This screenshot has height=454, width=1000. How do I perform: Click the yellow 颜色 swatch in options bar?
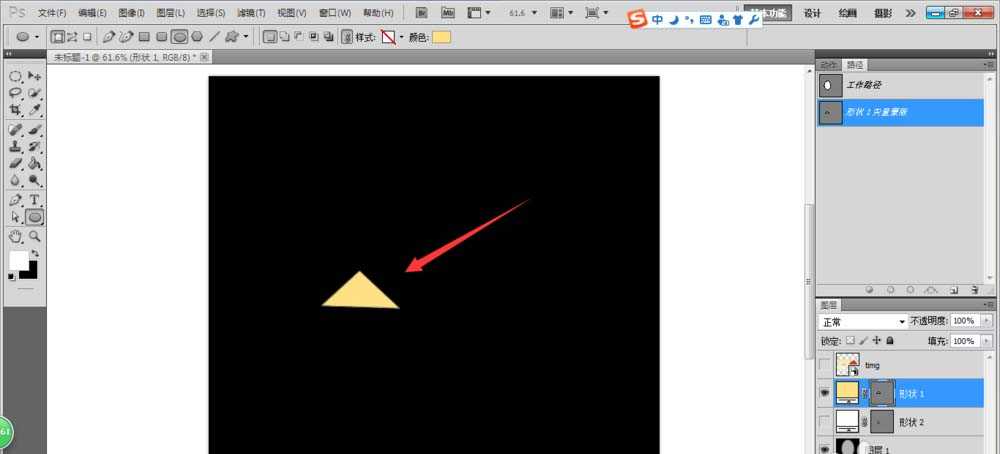[x=441, y=37]
